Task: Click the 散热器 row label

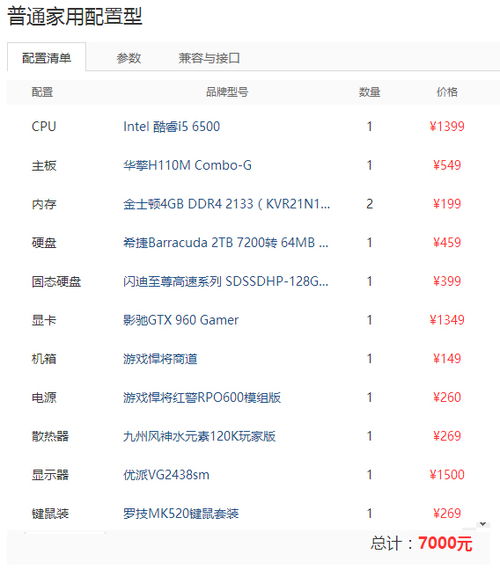Action: 50,436
